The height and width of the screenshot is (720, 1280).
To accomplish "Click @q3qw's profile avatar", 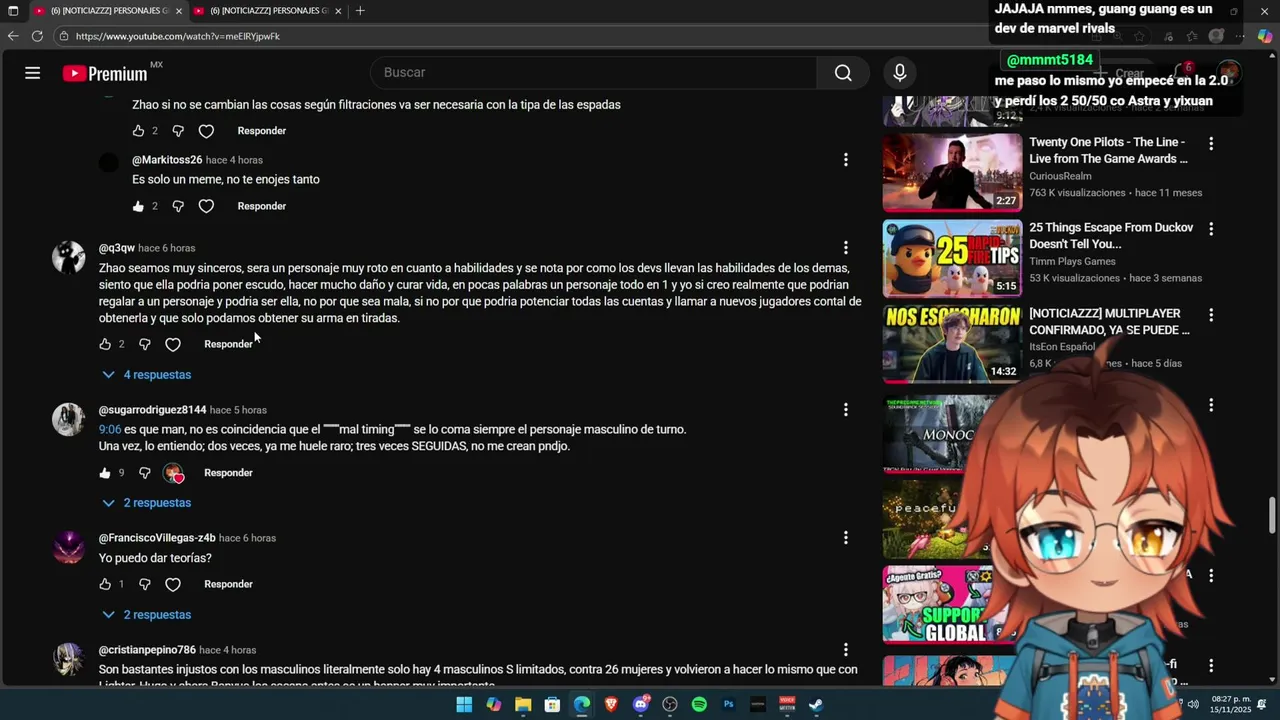I will (x=68, y=257).
